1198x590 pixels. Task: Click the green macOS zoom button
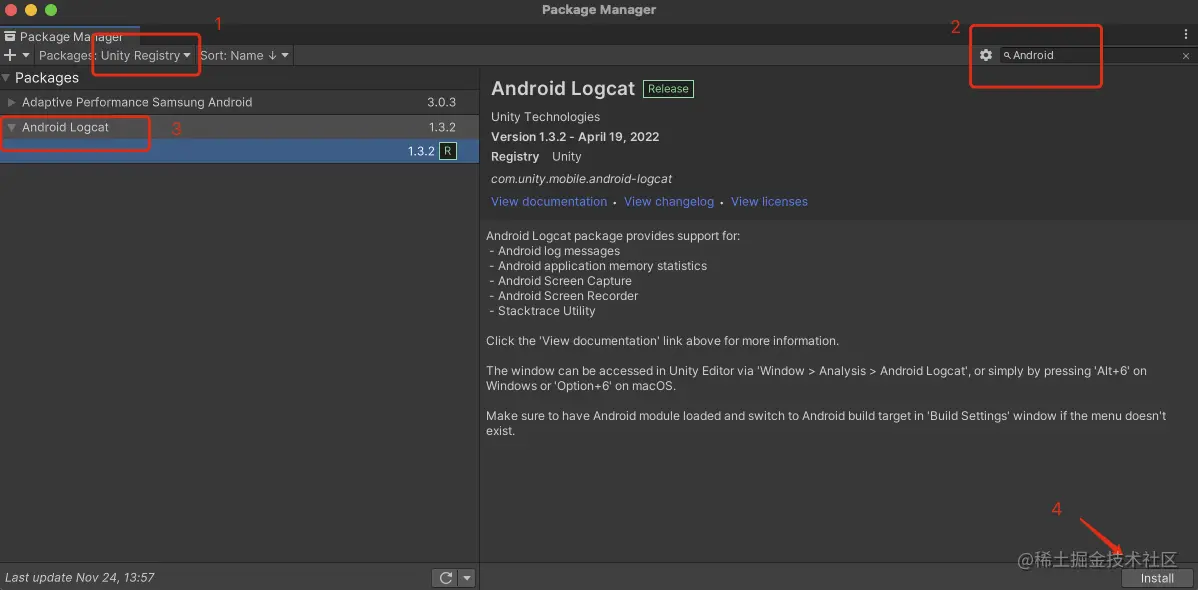[50, 10]
